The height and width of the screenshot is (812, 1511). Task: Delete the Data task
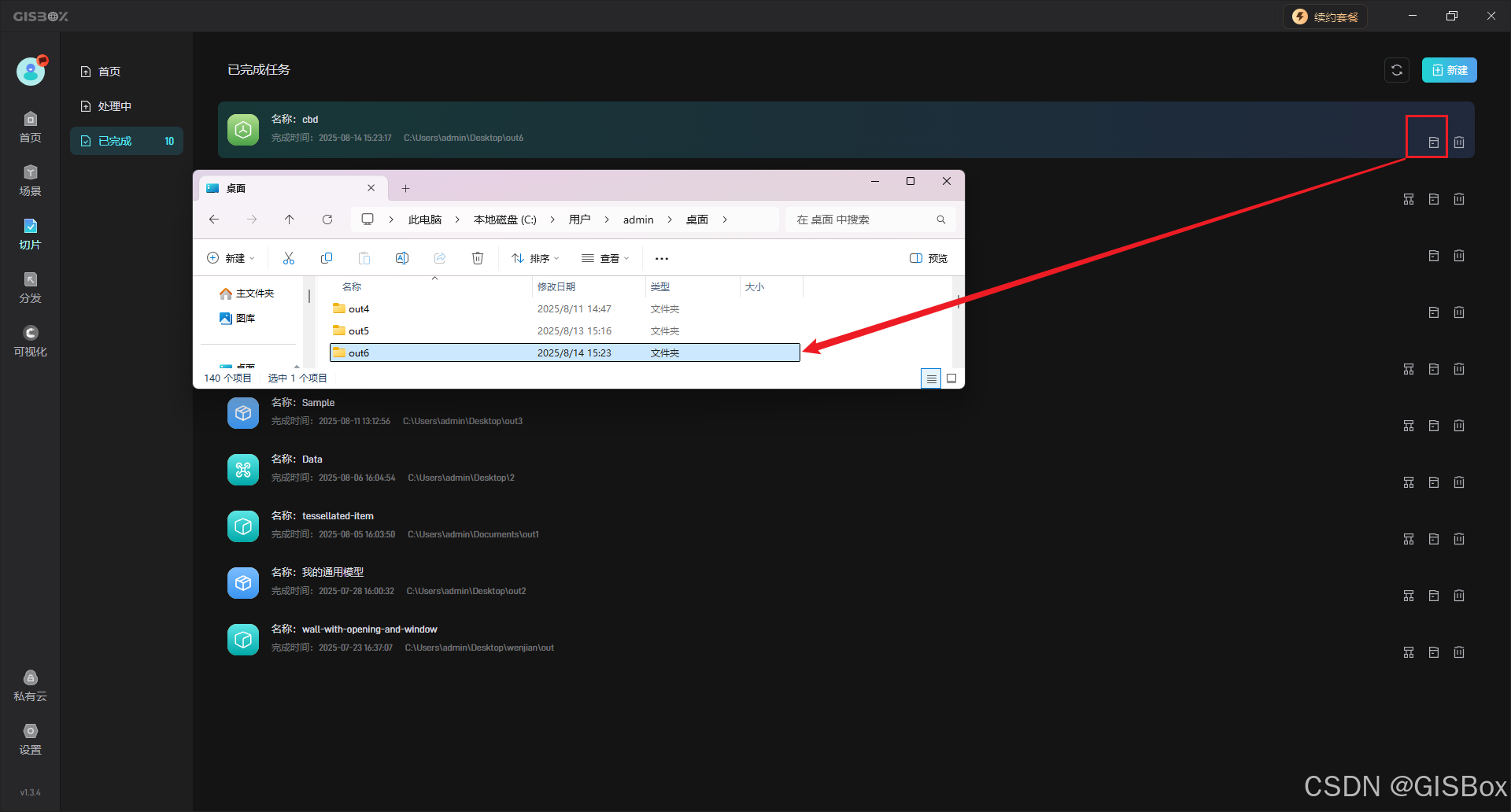pyautogui.click(x=1459, y=482)
